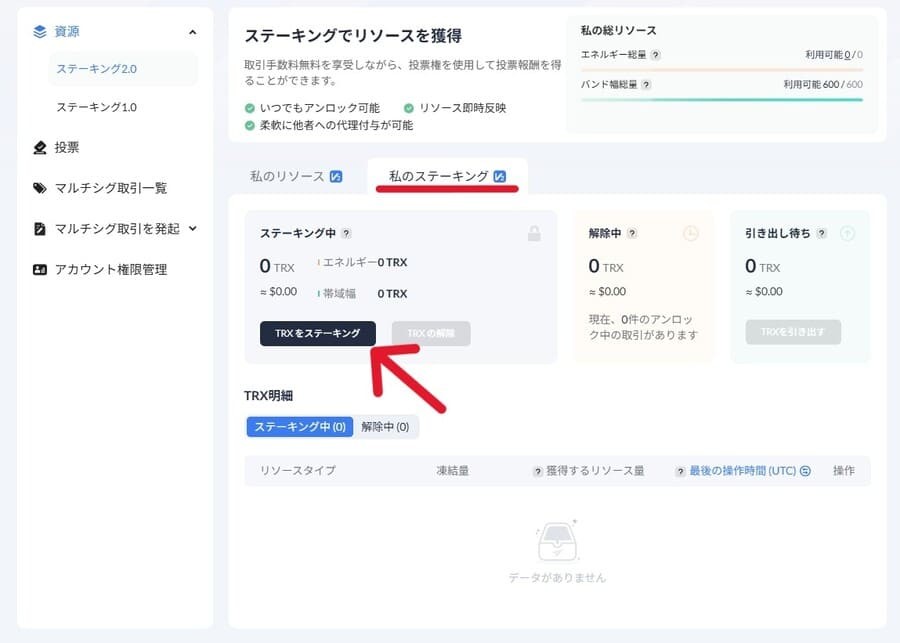
Task: Click the 利用可能 600/600 bandwidth value
Action: click(823, 84)
